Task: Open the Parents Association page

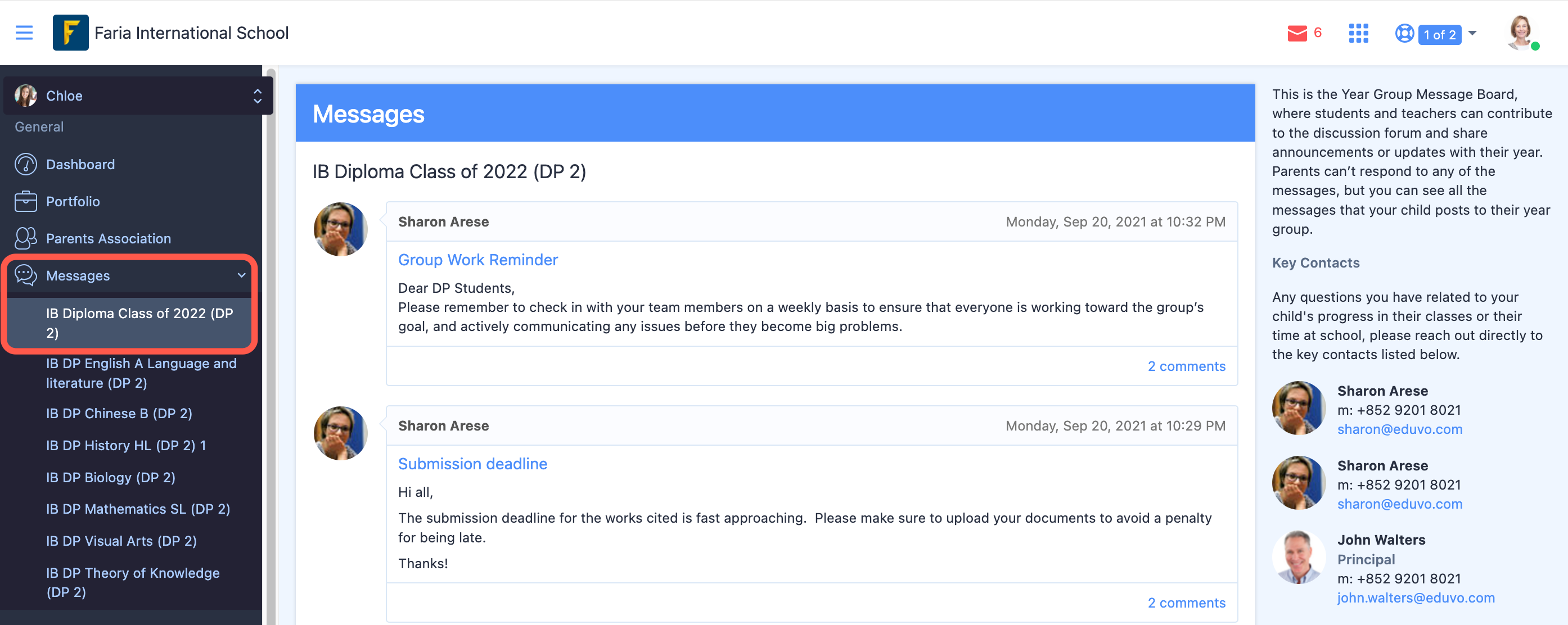Action: 109,238
